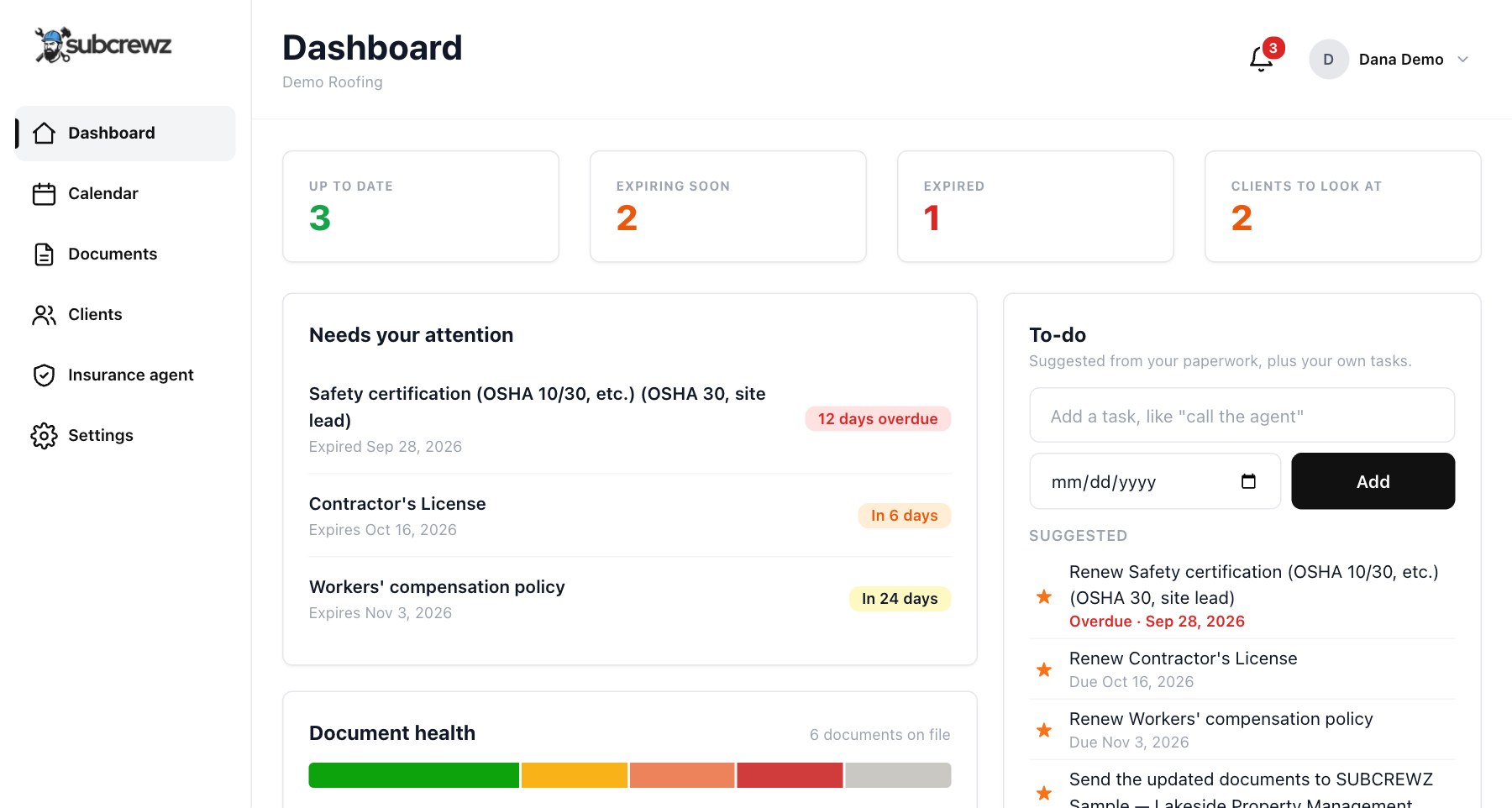Open Settings from the sidebar

(x=125, y=436)
